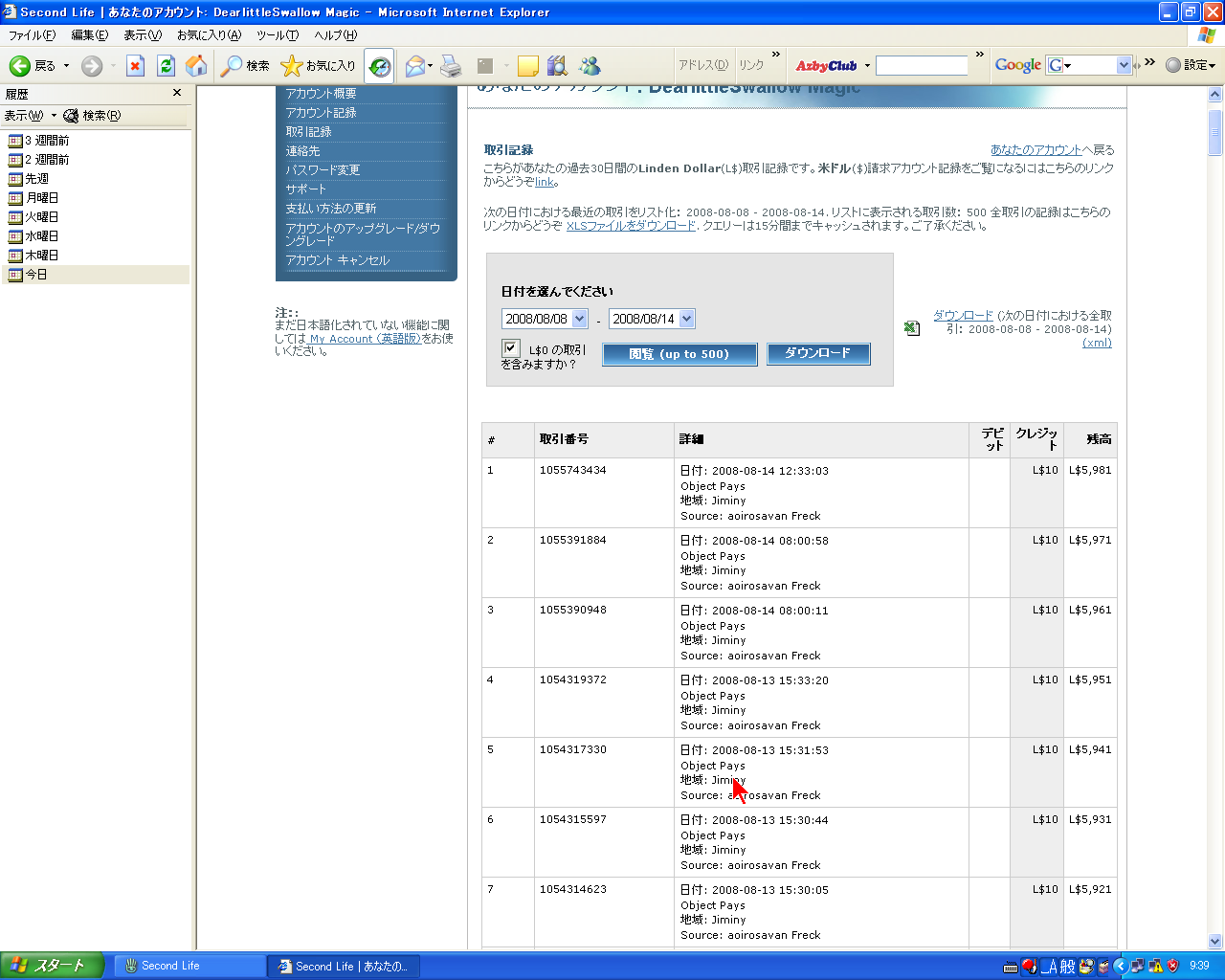
Task: Click the Research books toolbar icon
Action: click(557, 66)
